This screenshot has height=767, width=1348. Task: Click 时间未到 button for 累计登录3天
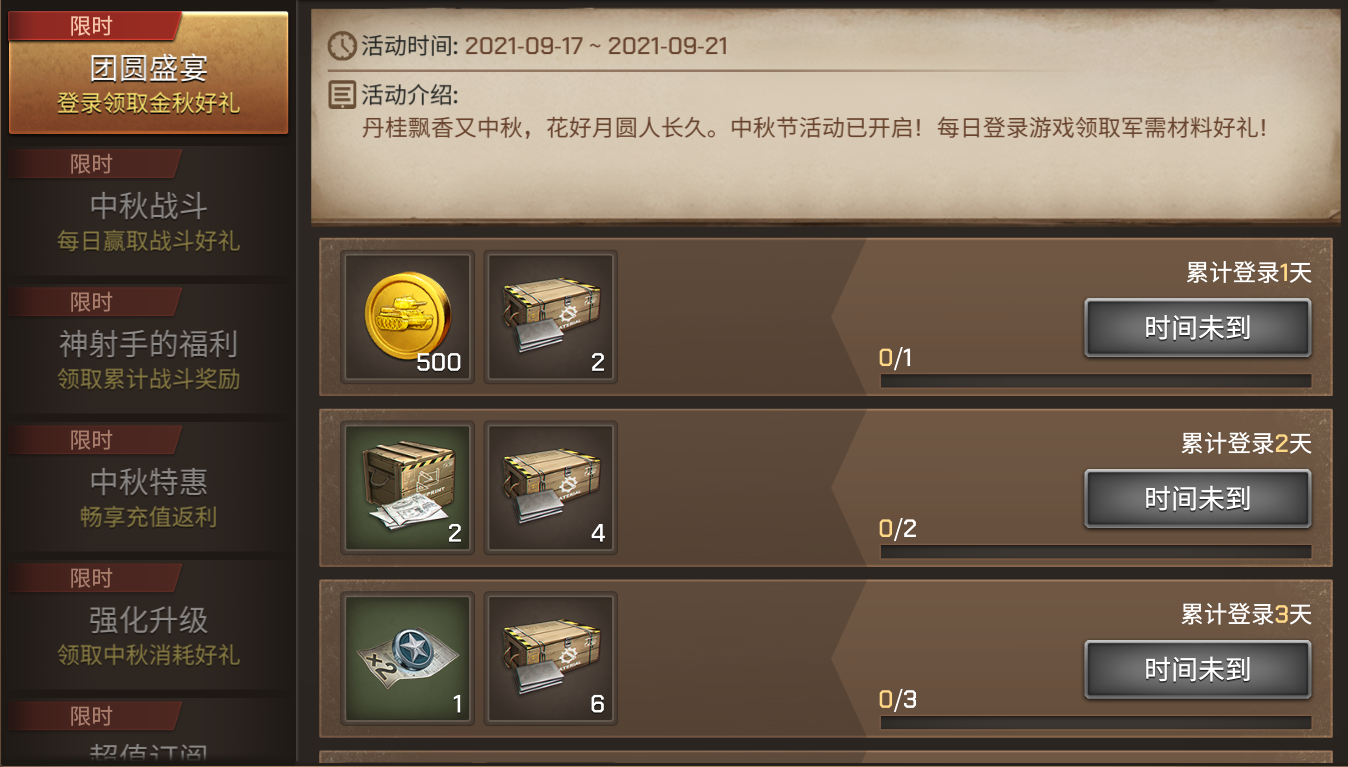click(x=1197, y=670)
